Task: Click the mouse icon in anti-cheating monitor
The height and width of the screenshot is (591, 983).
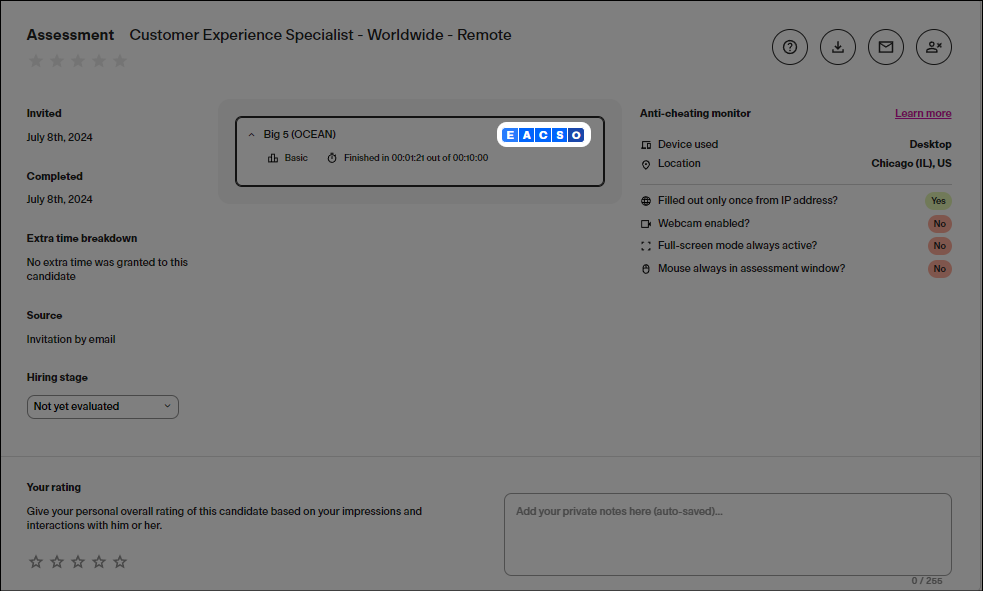Action: [646, 269]
